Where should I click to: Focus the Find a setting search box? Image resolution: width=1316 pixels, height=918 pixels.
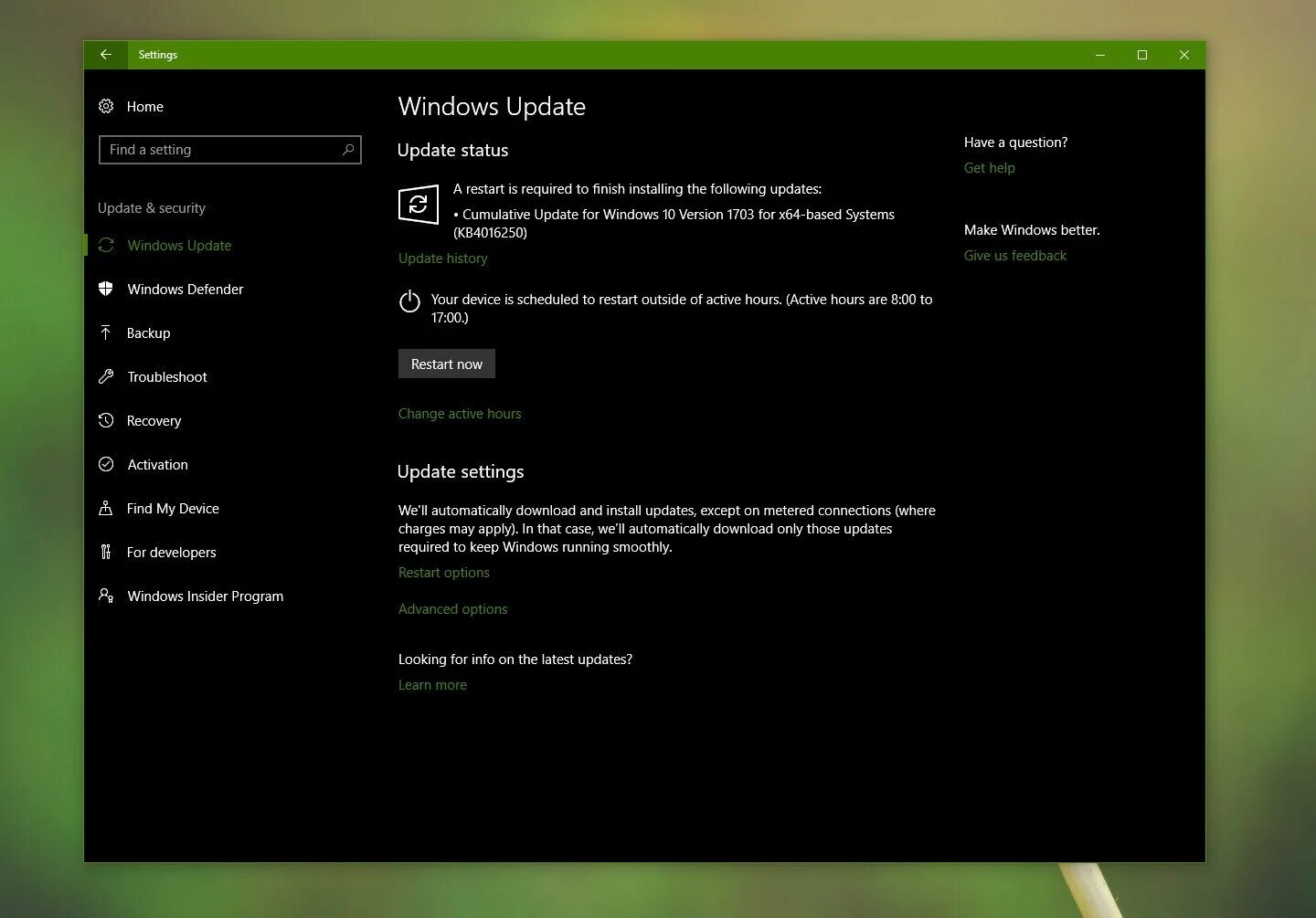(230, 150)
